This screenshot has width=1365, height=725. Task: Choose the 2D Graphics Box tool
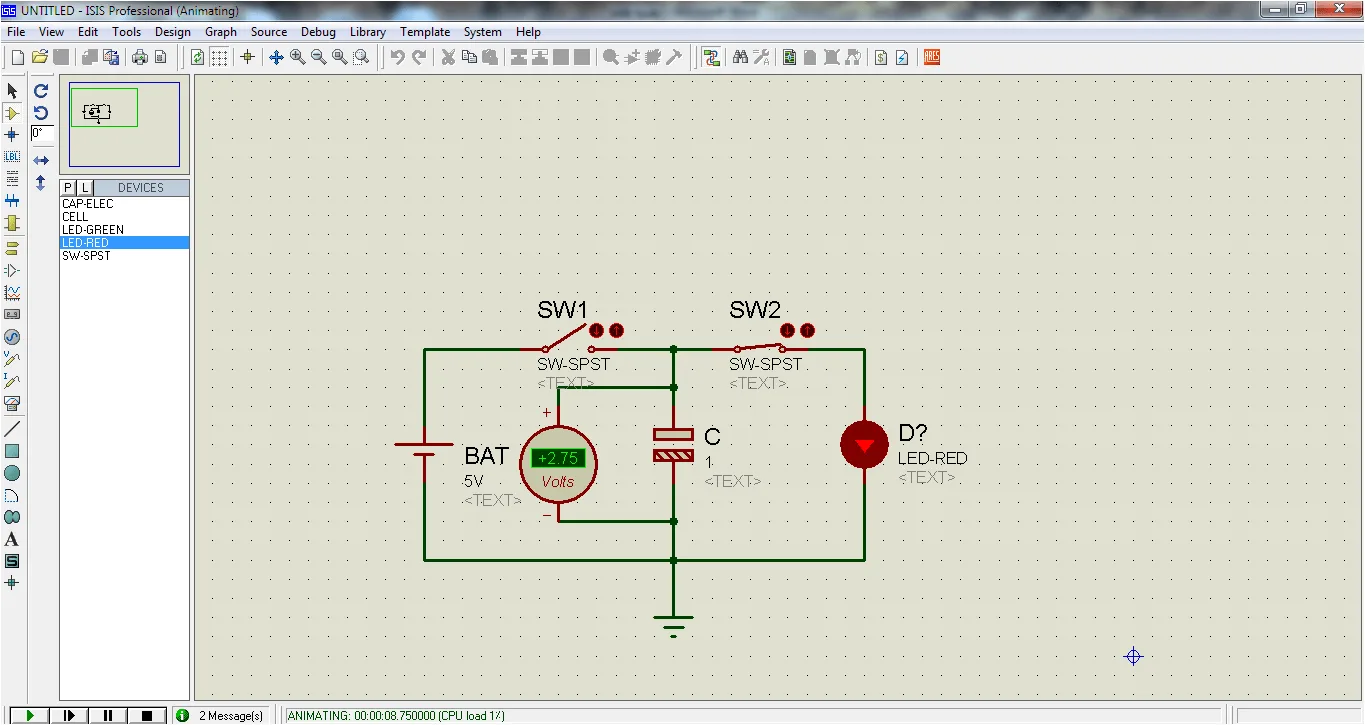(x=12, y=451)
